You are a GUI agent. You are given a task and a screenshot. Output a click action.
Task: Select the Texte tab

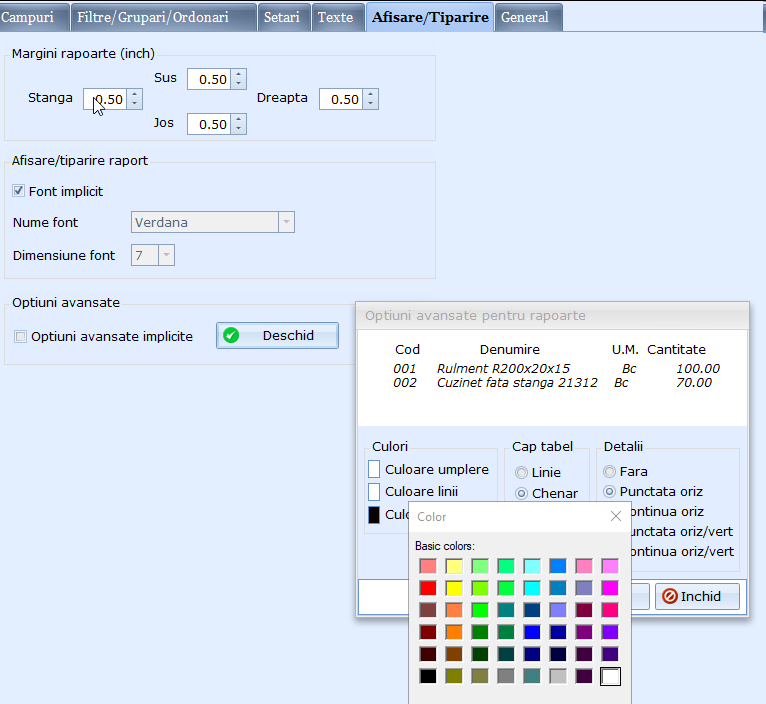tap(338, 17)
